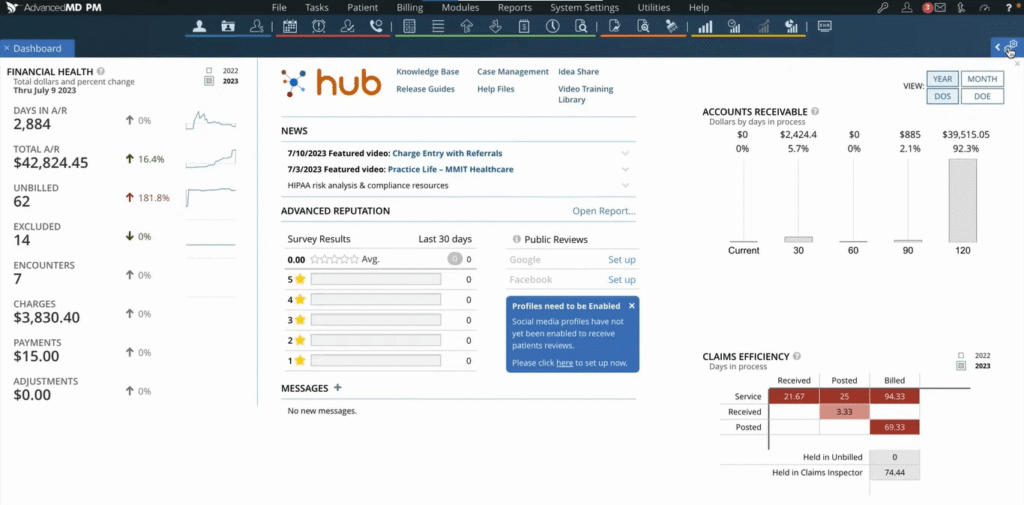The image size is (1024, 505).
Task: Toggle 2022 checkbox in Claims Efficiency
Action: click(x=961, y=355)
